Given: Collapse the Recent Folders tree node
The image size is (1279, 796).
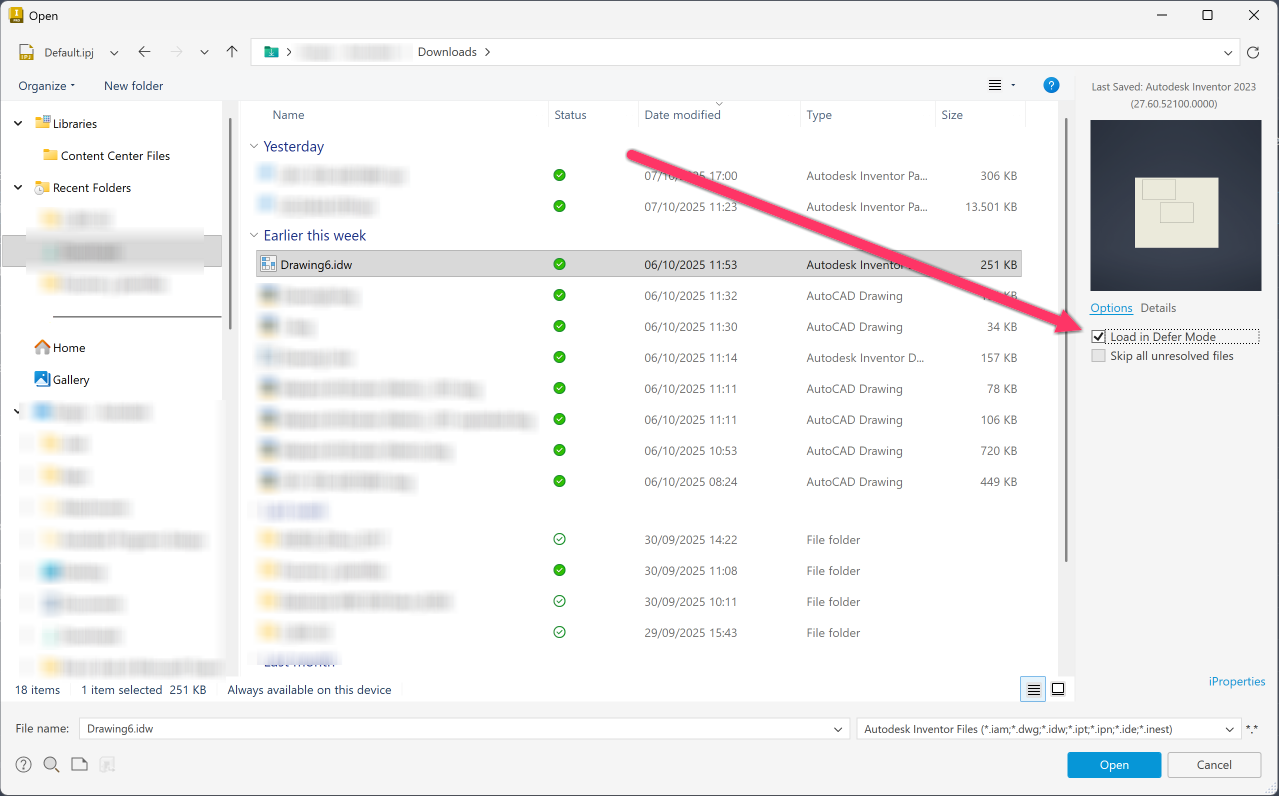Looking at the screenshot, I should 18,187.
